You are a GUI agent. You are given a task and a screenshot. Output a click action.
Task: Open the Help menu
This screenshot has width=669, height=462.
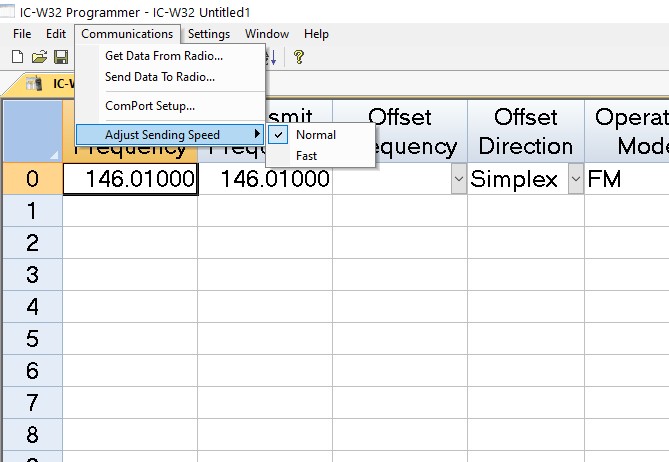click(316, 34)
